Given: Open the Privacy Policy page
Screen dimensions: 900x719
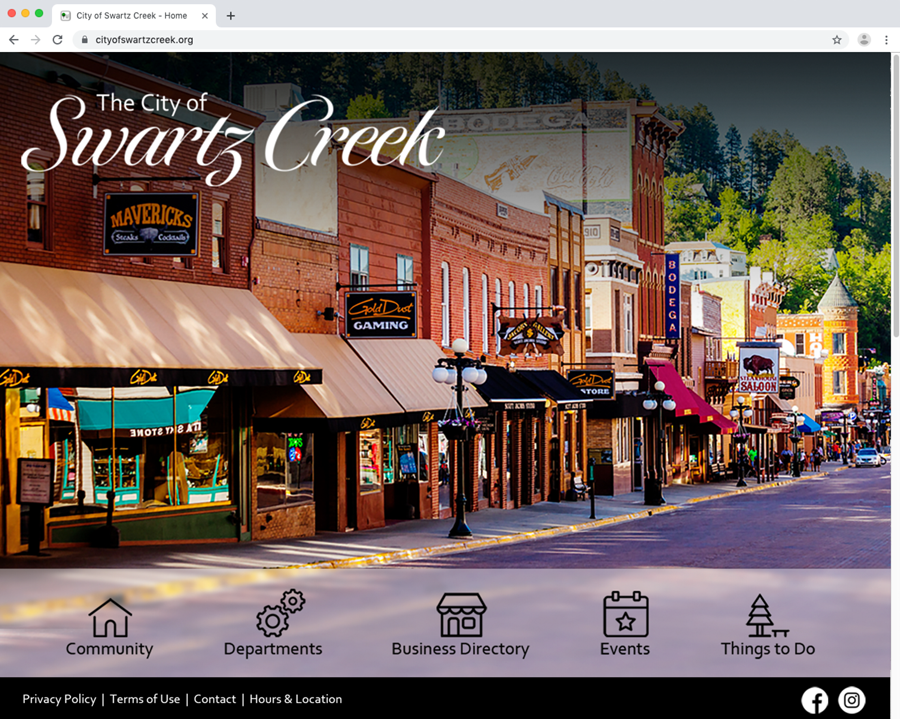Looking at the screenshot, I should pos(59,699).
